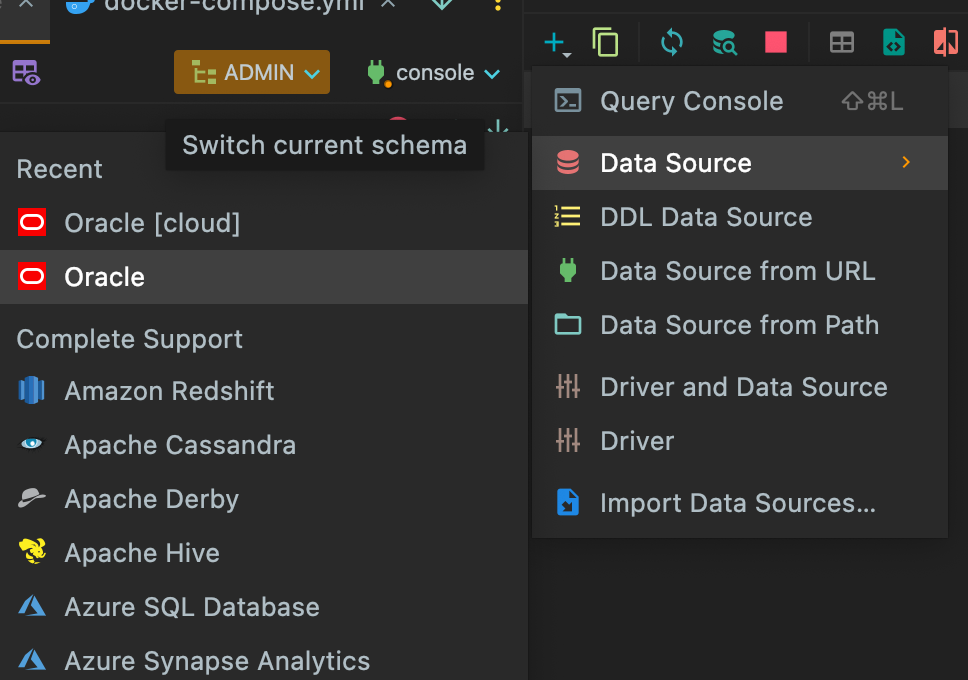This screenshot has width=968, height=680.
Task: Open the editor tabs more-options dots
Action: tap(498, 6)
